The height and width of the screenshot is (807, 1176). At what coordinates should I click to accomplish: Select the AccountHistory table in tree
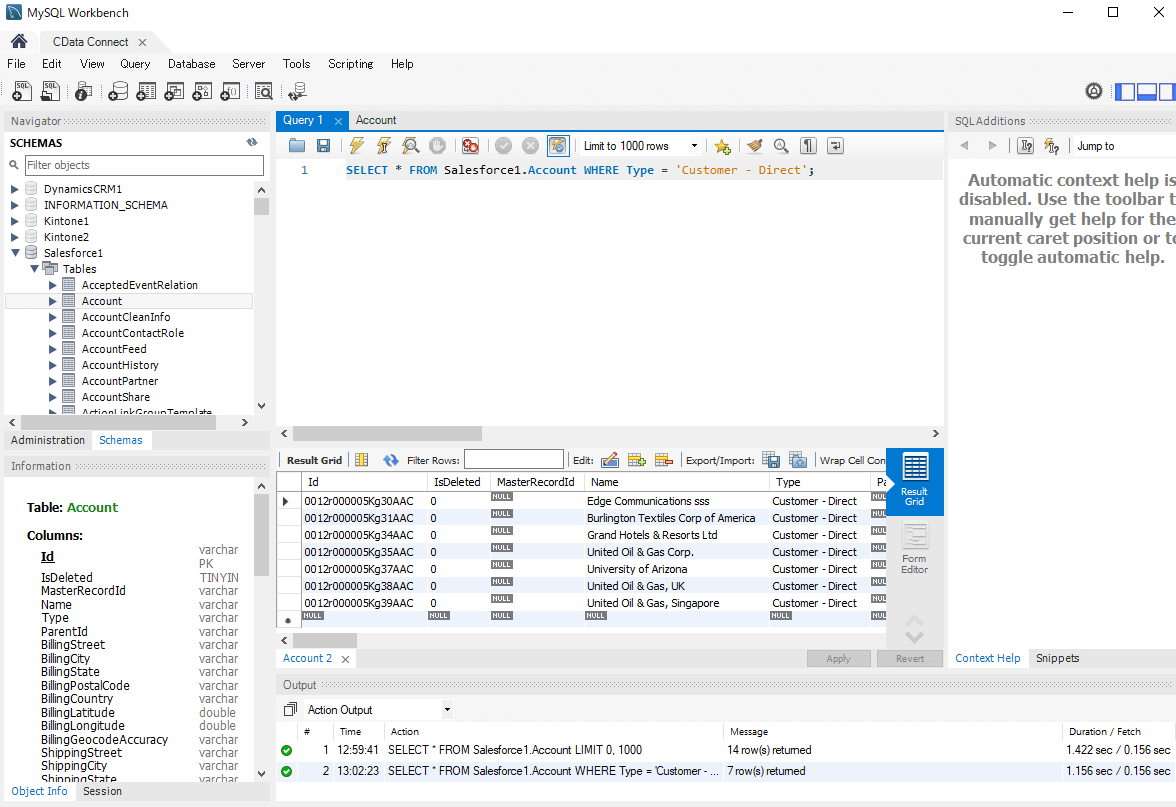[x=120, y=365]
